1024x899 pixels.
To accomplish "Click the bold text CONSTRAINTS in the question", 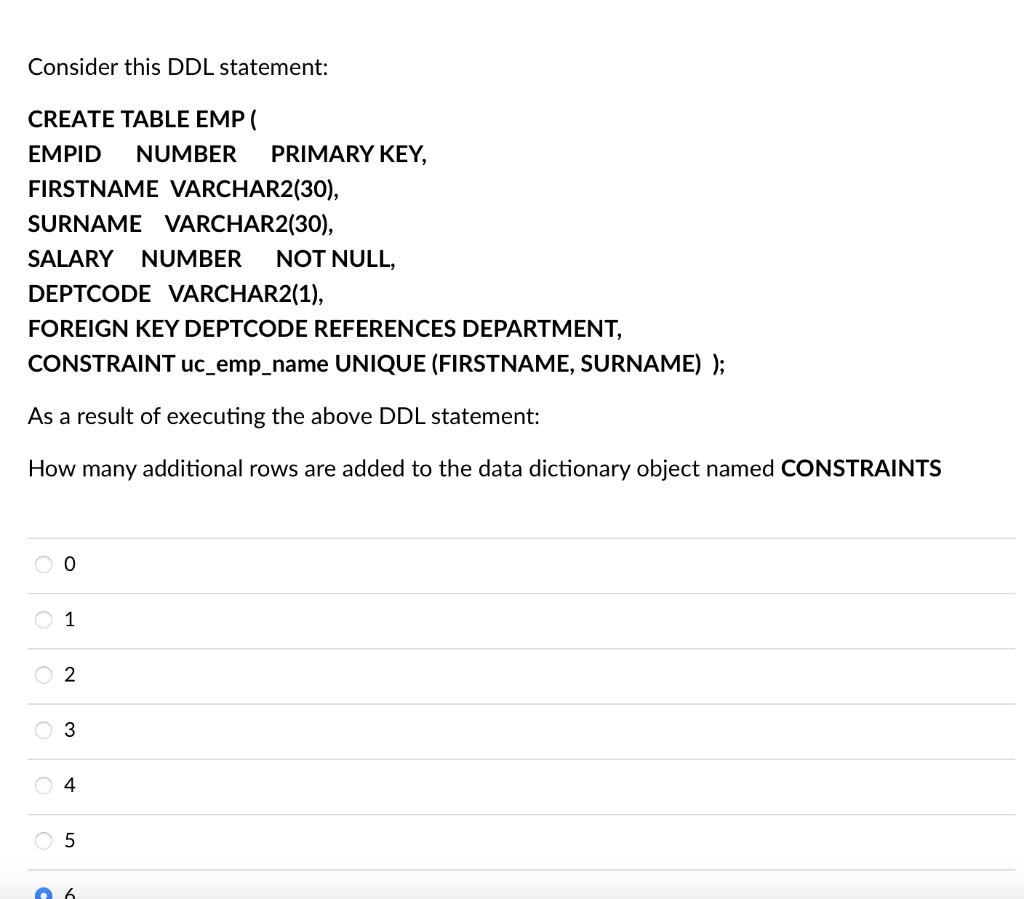I will point(860,468).
